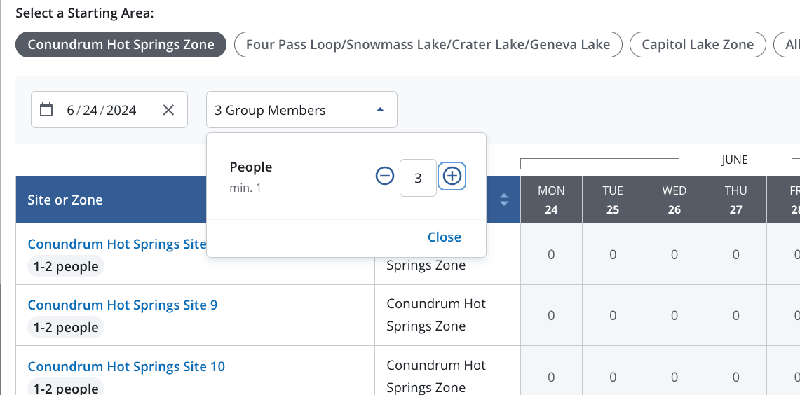
Task: Close the group members popup
Action: click(444, 237)
